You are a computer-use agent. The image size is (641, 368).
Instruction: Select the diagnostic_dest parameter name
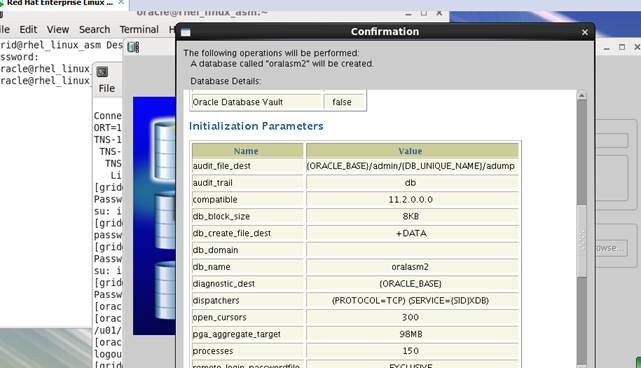click(x=224, y=283)
